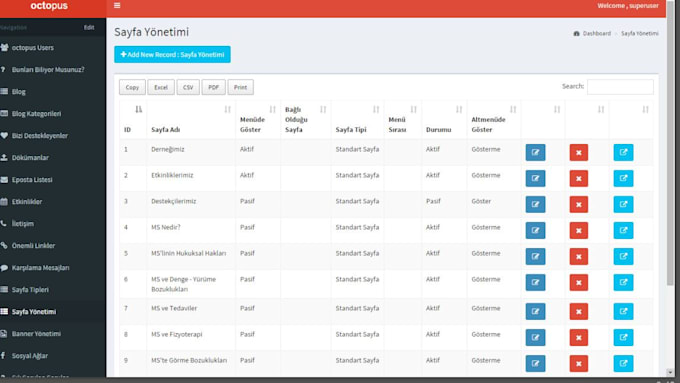Open Bizi Destekleyenler sidebar item
The height and width of the screenshot is (383, 680).
point(53,136)
